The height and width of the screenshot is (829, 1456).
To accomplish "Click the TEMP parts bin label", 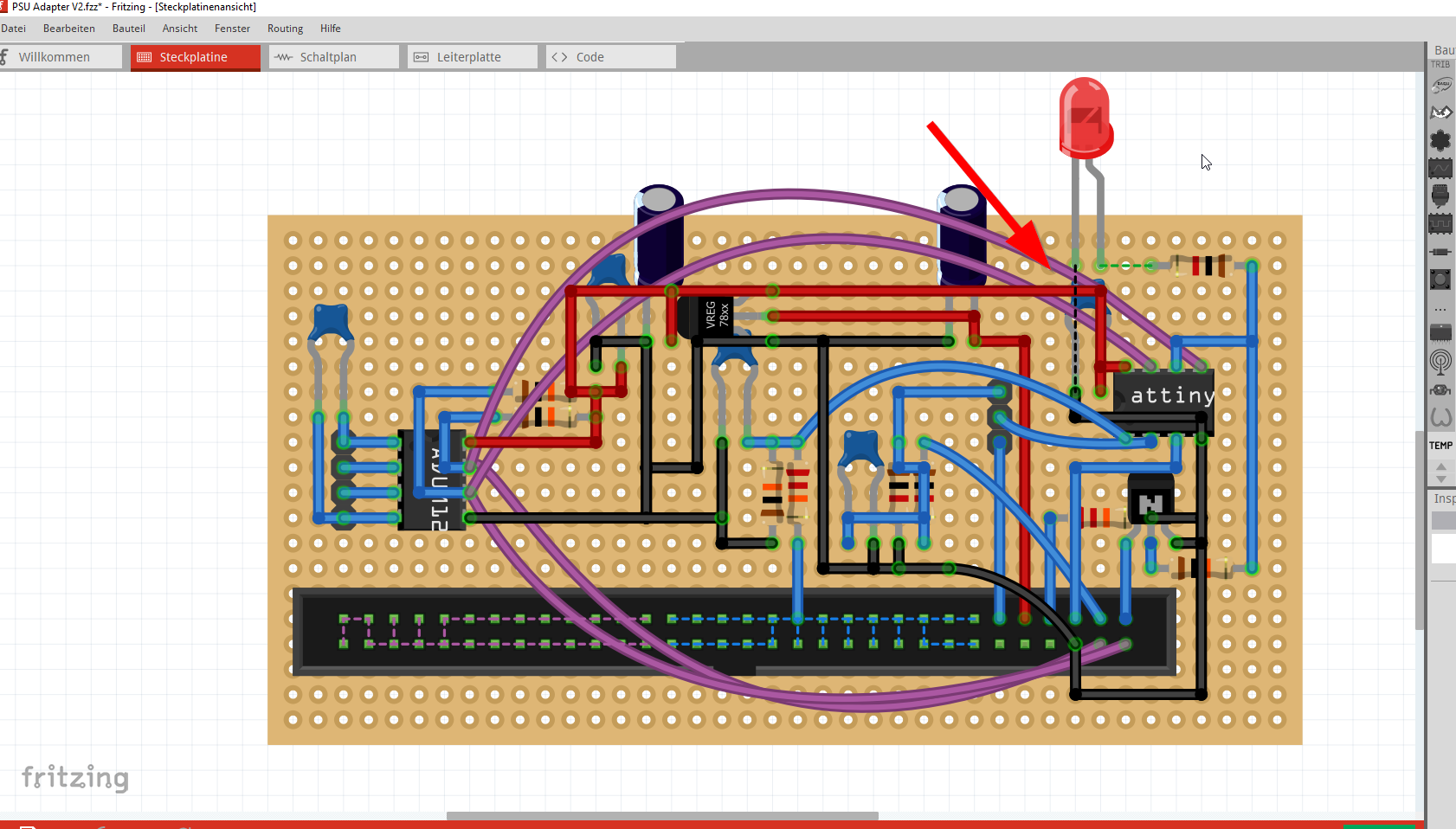I will [x=1440, y=446].
